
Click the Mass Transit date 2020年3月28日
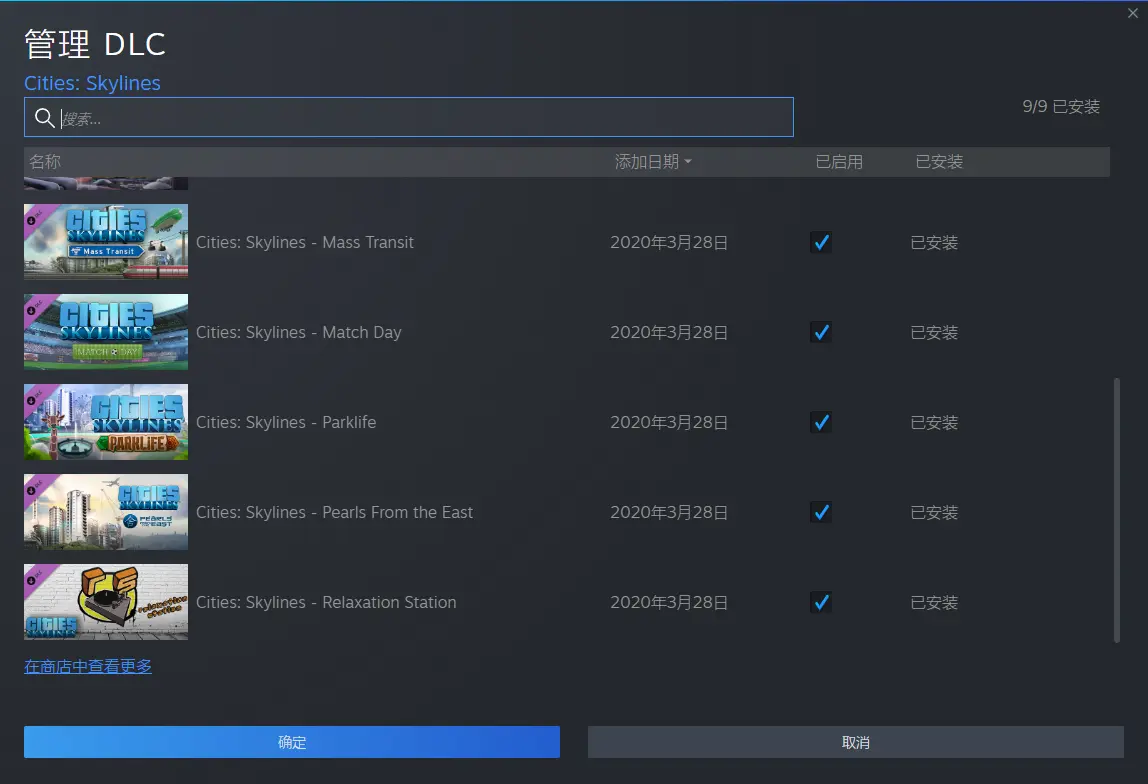(x=668, y=242)
